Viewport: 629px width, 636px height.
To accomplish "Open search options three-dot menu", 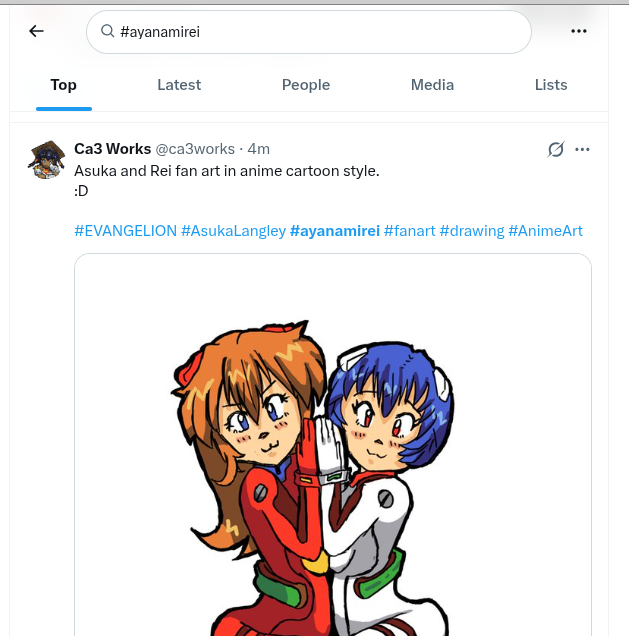I will 578,31.
